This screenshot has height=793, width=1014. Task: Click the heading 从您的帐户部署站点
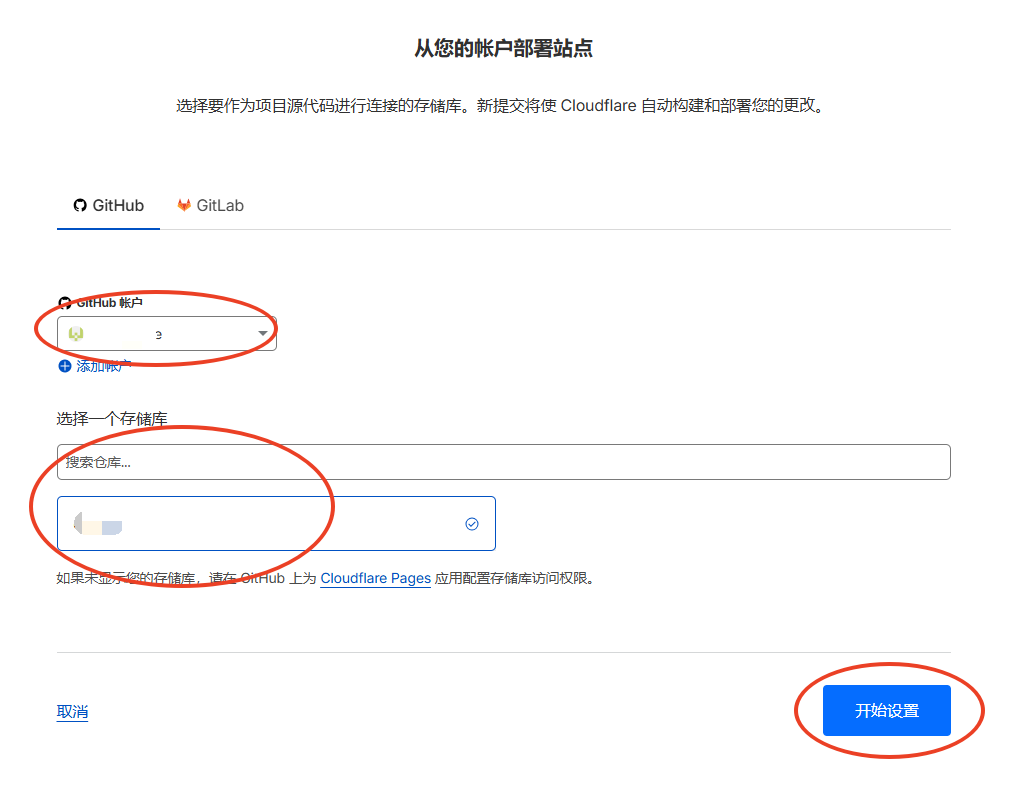(503, 48)
